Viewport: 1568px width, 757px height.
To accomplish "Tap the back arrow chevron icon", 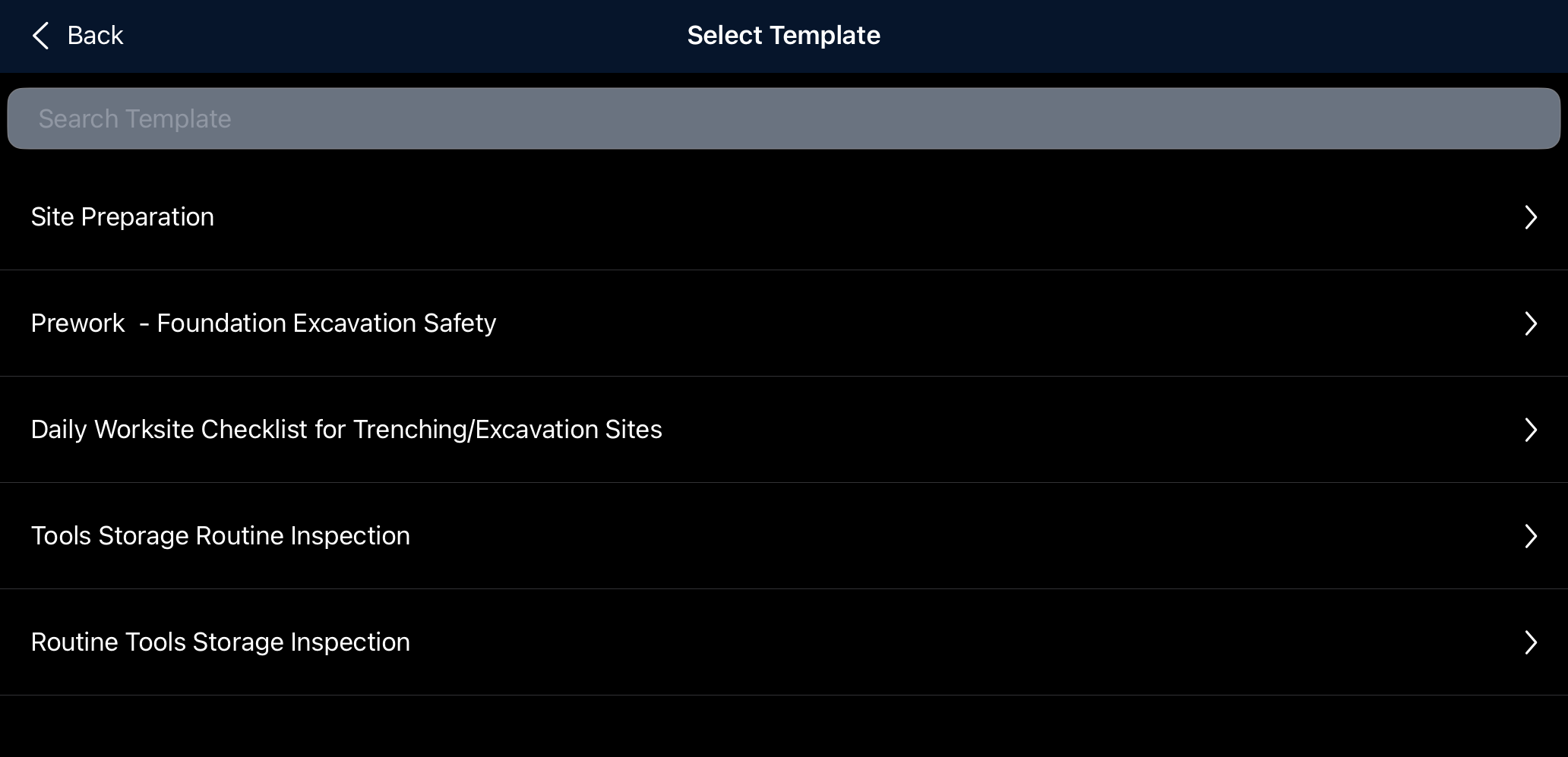I will click(x=40, y=36).
